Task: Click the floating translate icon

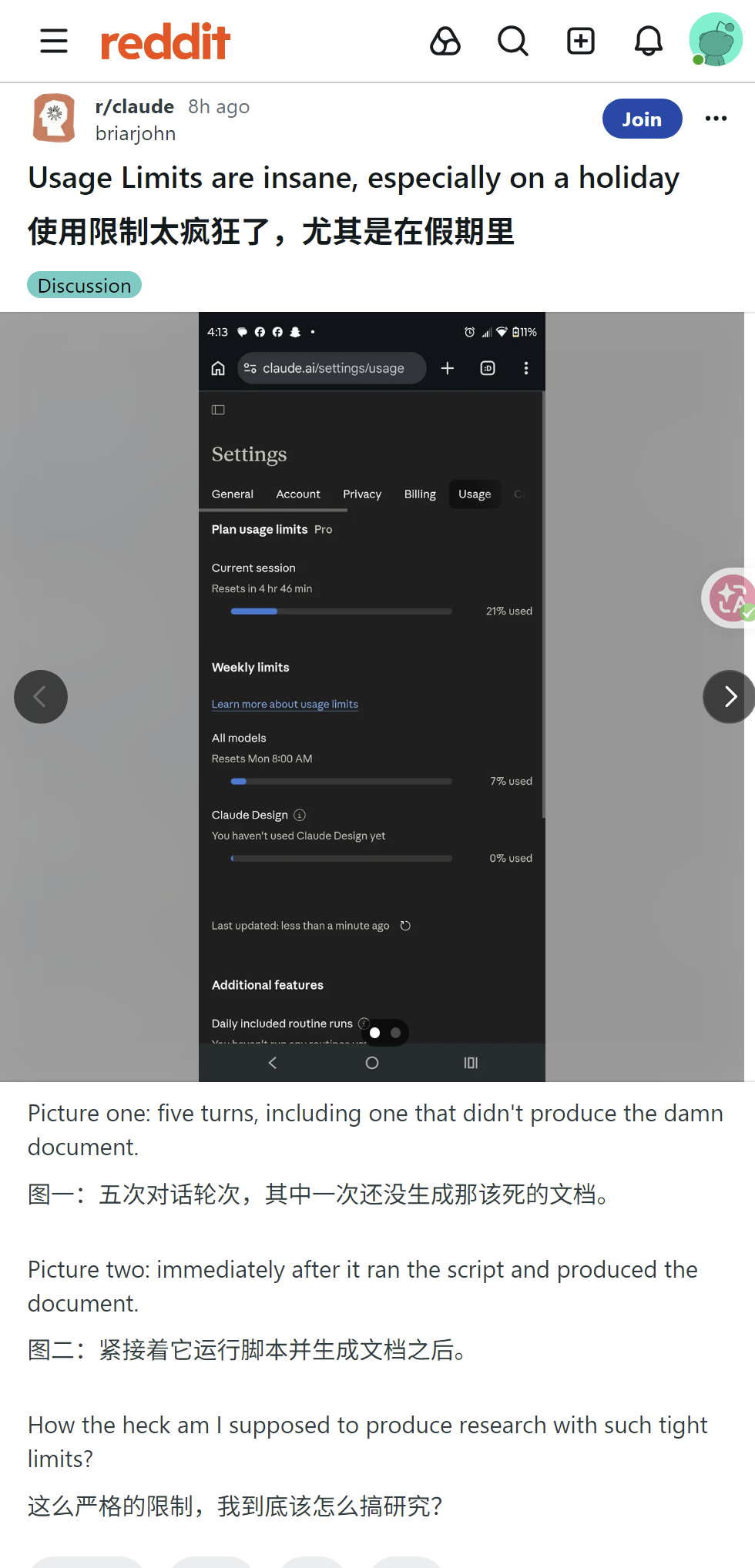Action: click(730, 598)
